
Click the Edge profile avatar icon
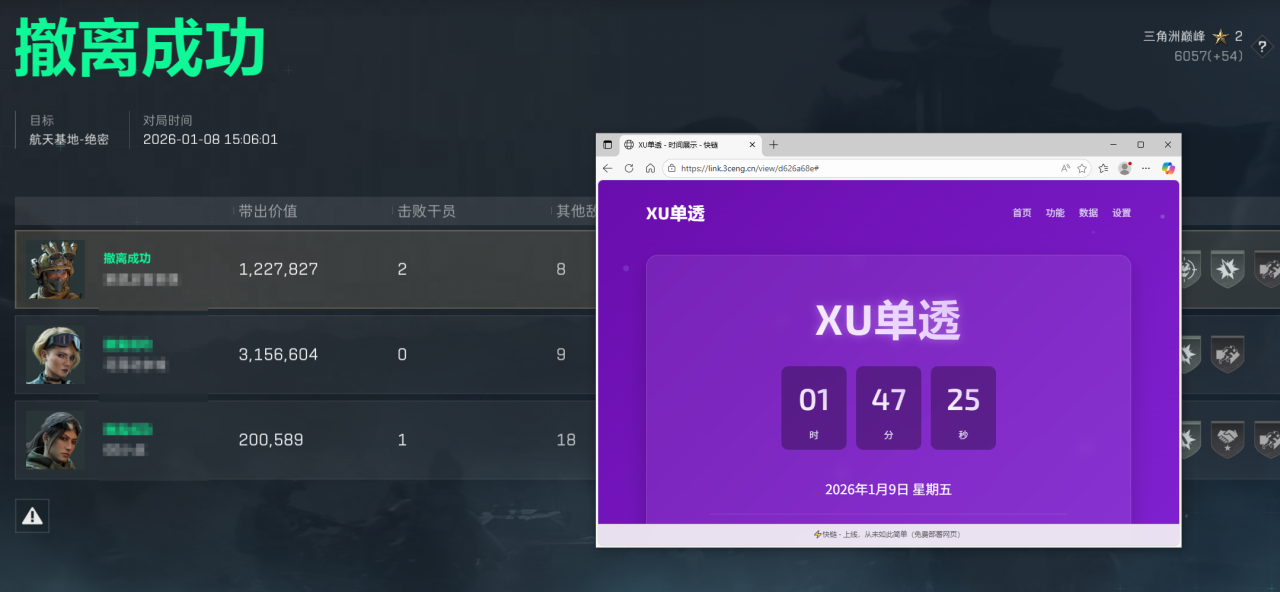(x=1124, y=168)
